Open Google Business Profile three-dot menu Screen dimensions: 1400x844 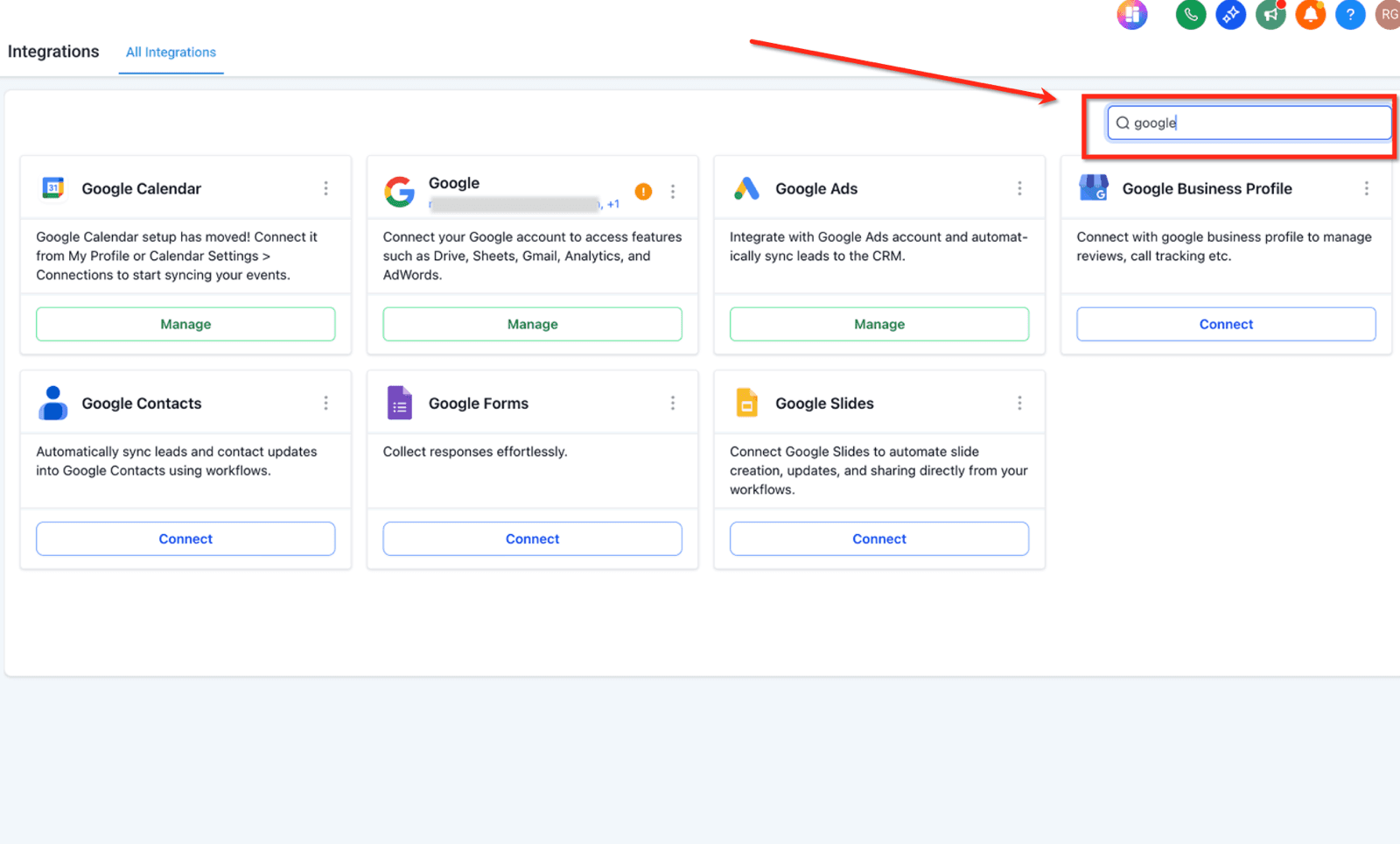tap(1367, 188)
